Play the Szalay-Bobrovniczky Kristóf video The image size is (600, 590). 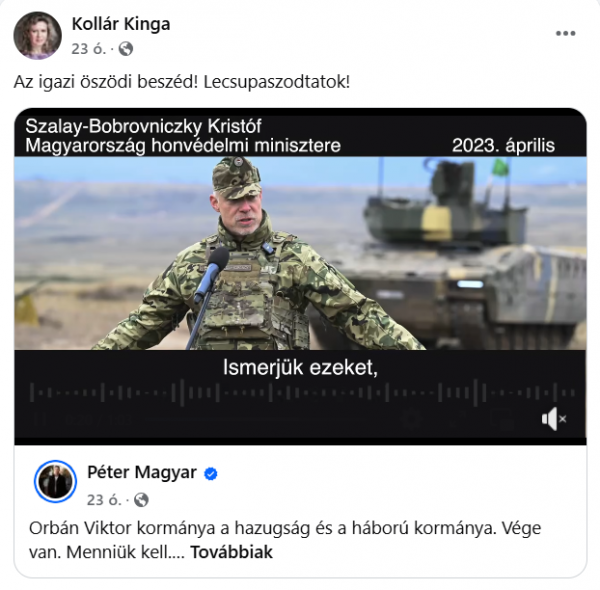(300, 253)
